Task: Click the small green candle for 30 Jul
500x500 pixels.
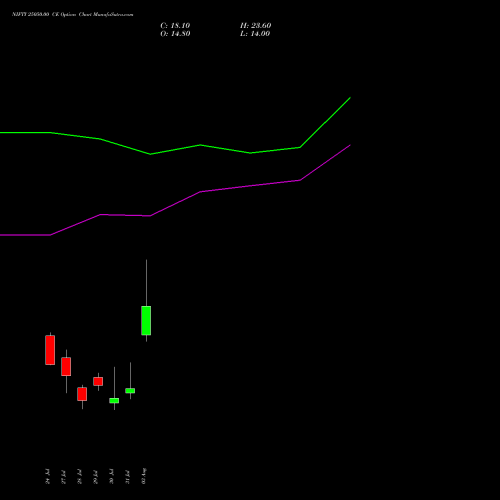Action: tap(114, 400)
